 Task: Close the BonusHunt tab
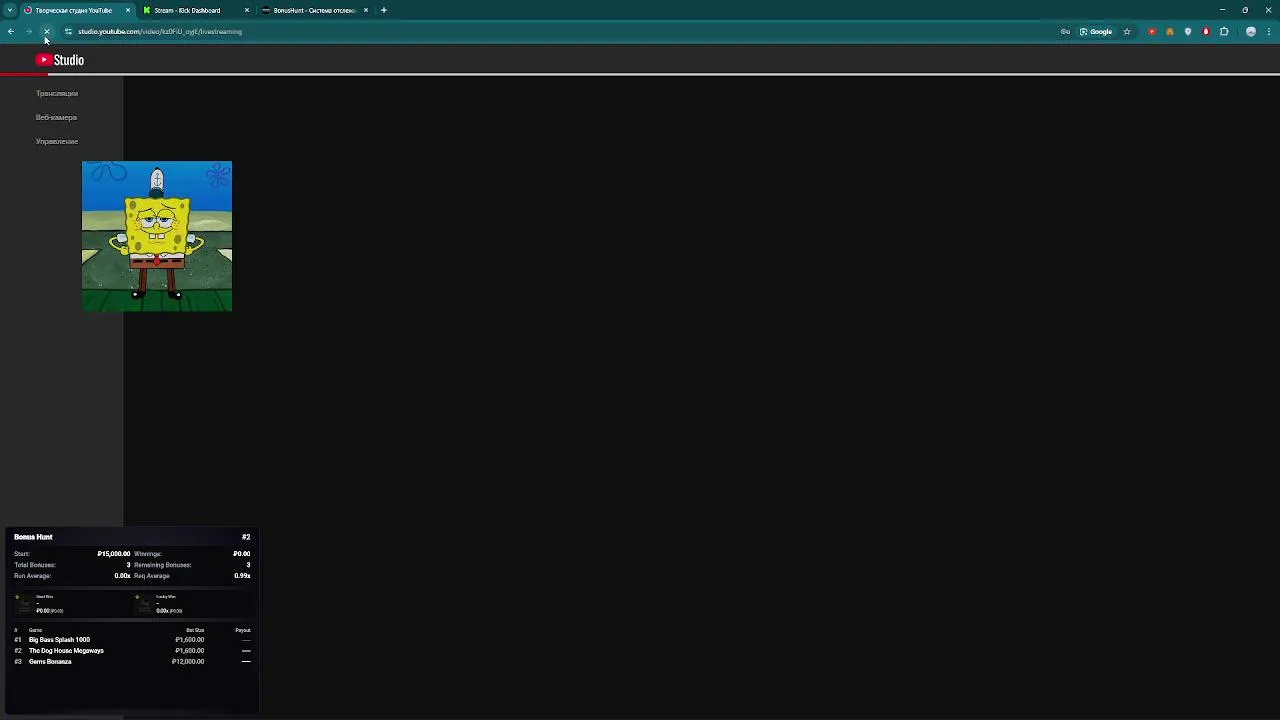(366, 10)
